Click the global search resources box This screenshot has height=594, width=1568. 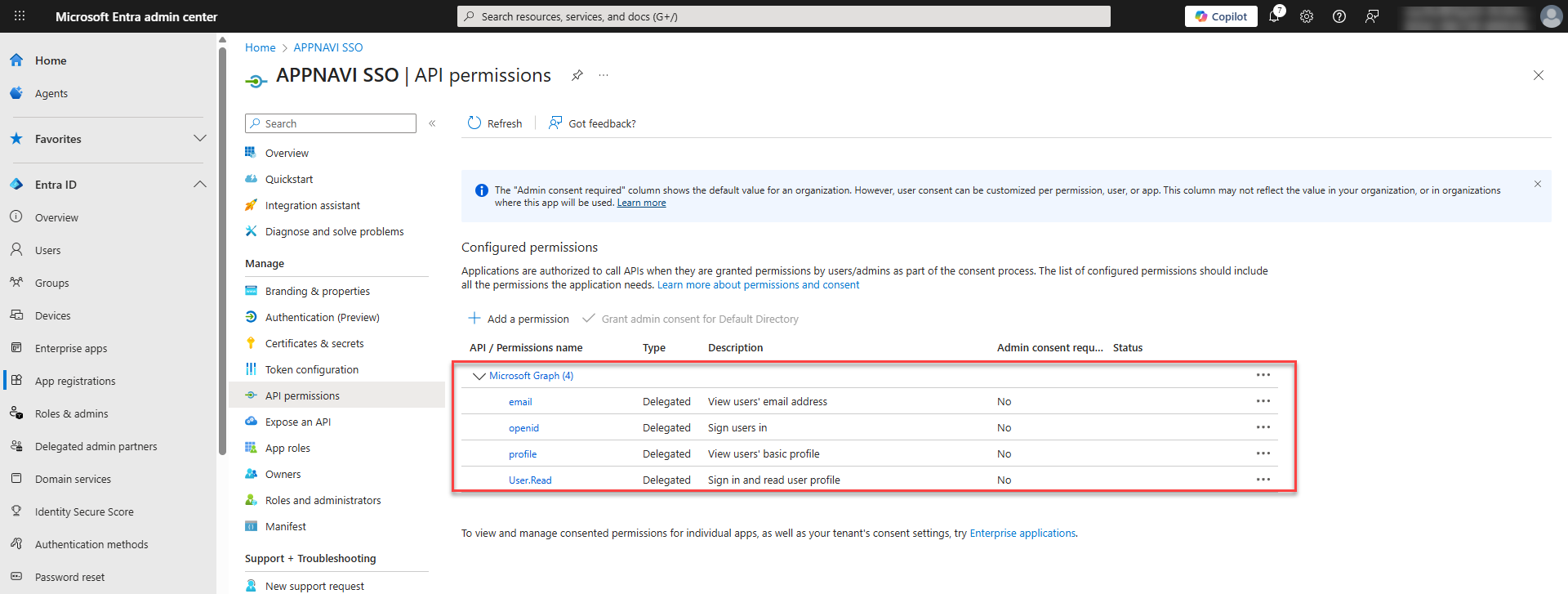784,16
